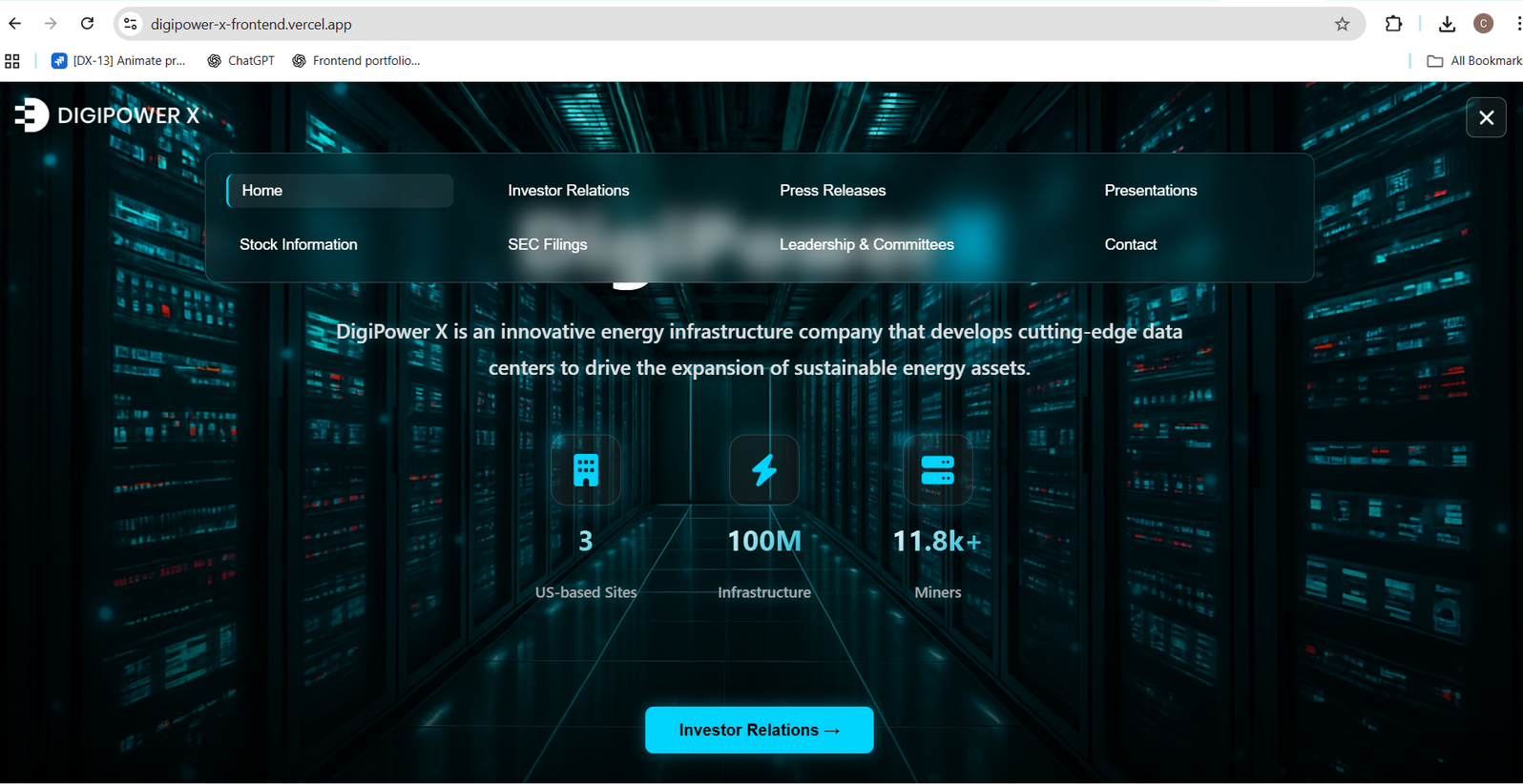The height and width of the screenshot is (784, 1523).
Task: Open the DX-13 Animate bookmark
Action: [118, 61]
